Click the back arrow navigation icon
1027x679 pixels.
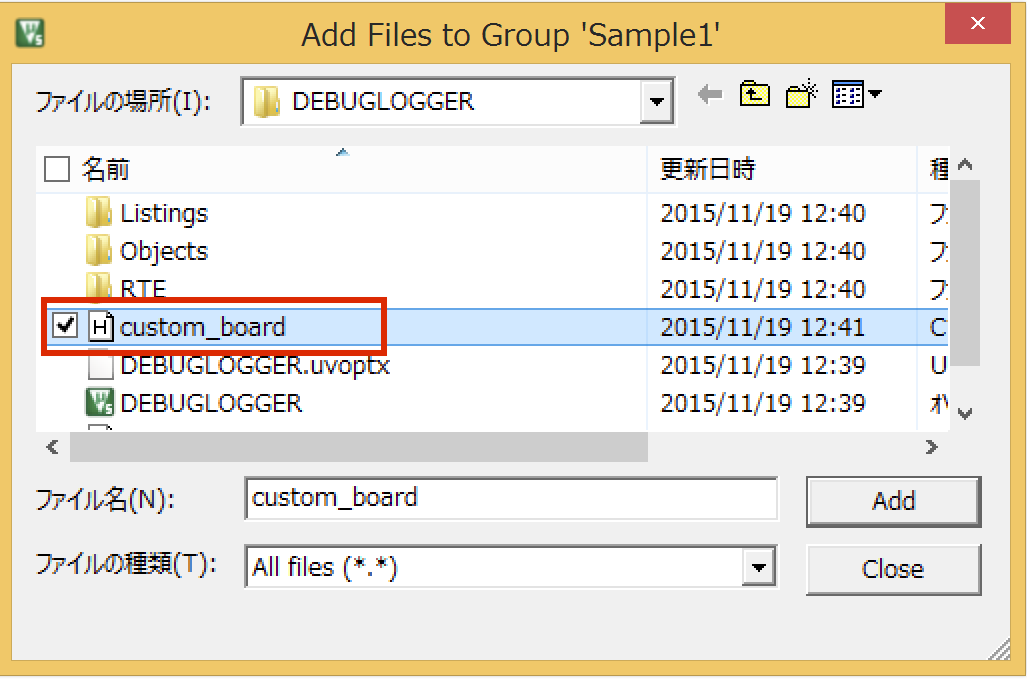click(710, 96)
